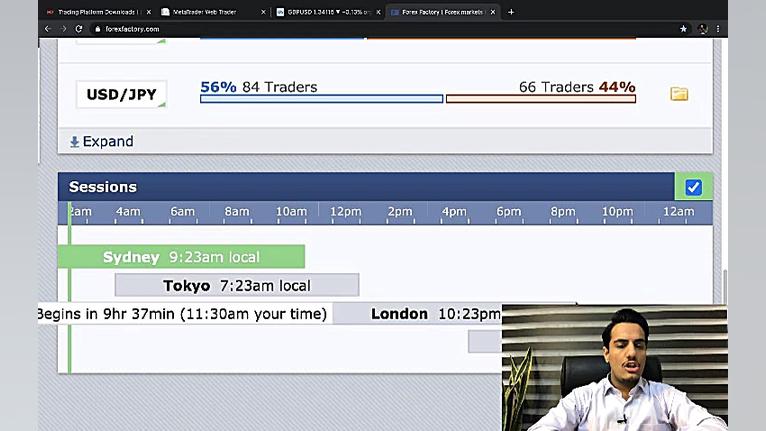766x431 pixels.
Task: Close the Forex Factory tab
Action: click(493, 12)
